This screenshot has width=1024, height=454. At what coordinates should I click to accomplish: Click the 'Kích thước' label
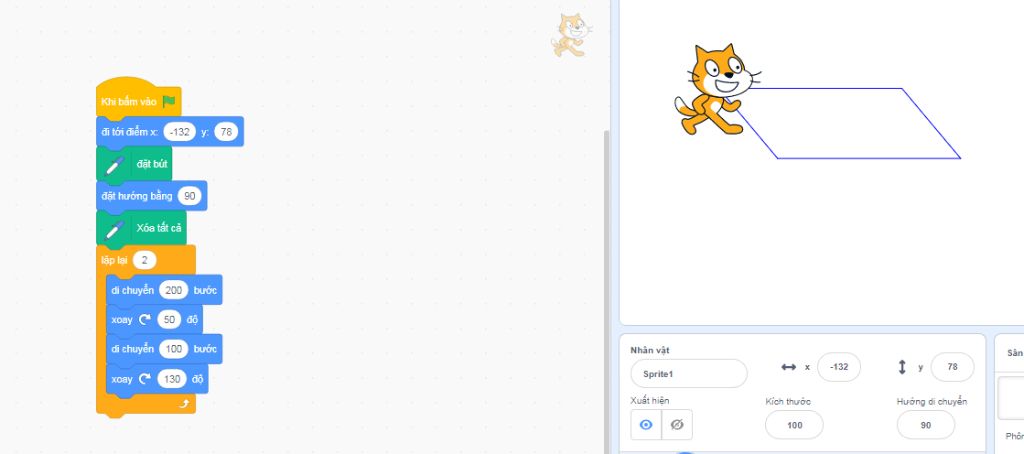(788, 401)
